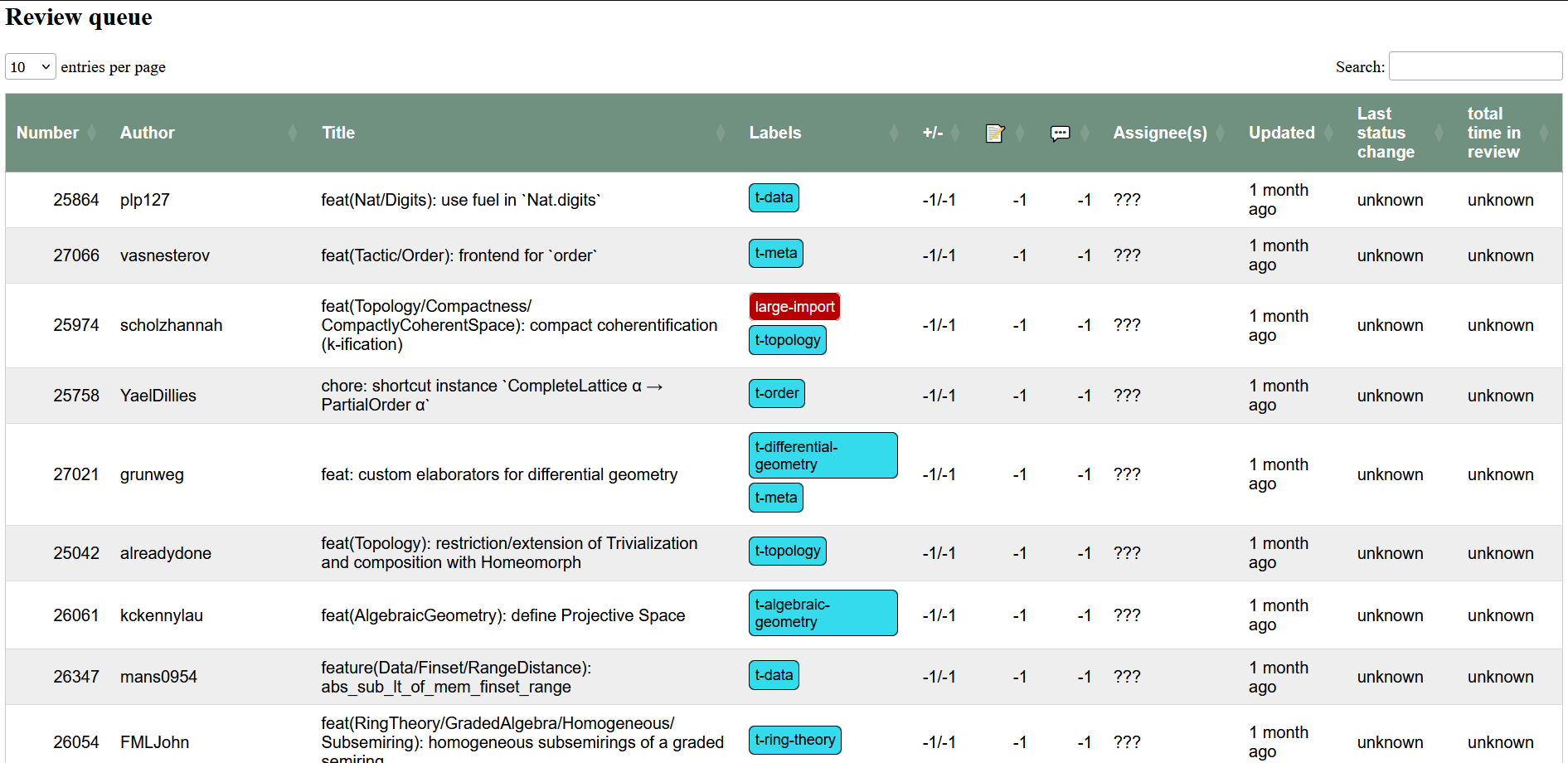Sort by the notepad icon column
1568x763 pixels.
(x=994, y=133)
